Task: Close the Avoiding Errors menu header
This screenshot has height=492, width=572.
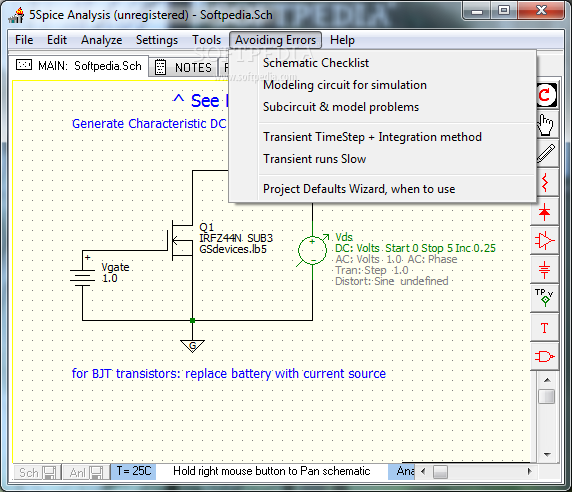Action: [x=275, y=40]
